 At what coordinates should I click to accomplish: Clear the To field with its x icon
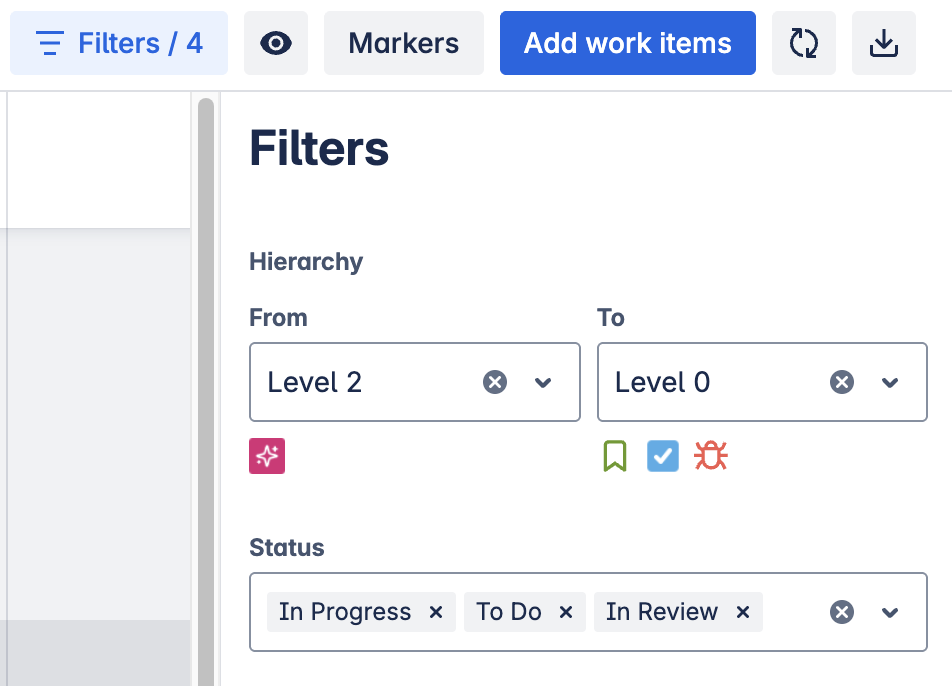841,382
